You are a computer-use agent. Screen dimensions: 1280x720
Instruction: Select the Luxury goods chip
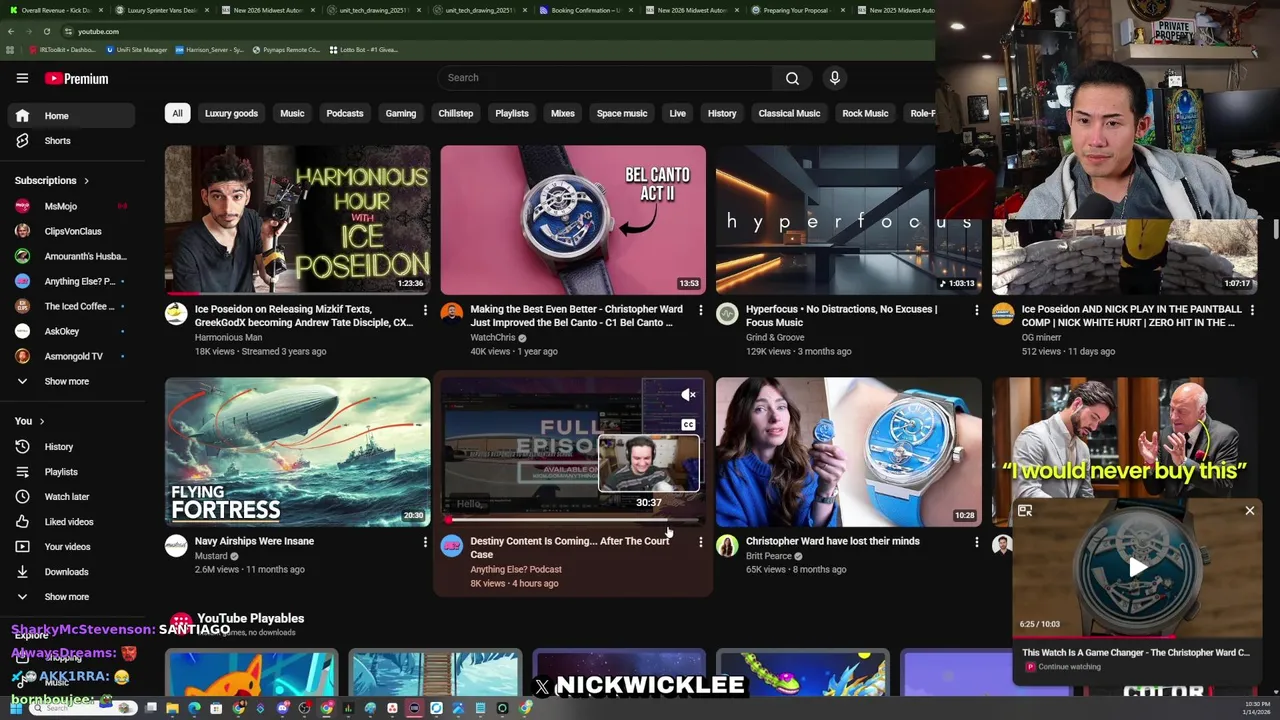[231, 113]
